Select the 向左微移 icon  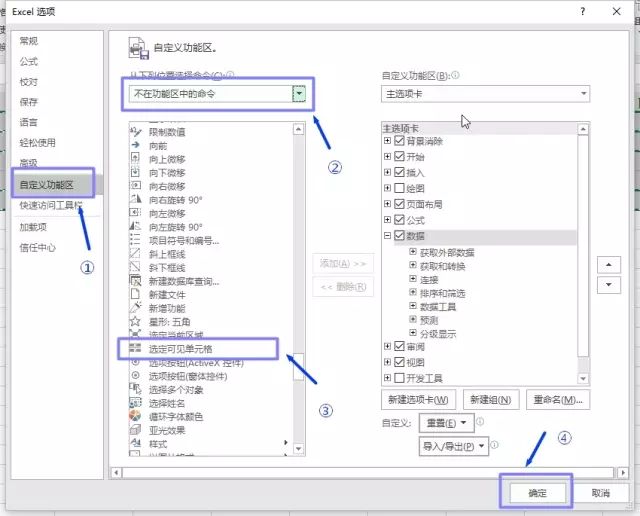tap(135, 213)
